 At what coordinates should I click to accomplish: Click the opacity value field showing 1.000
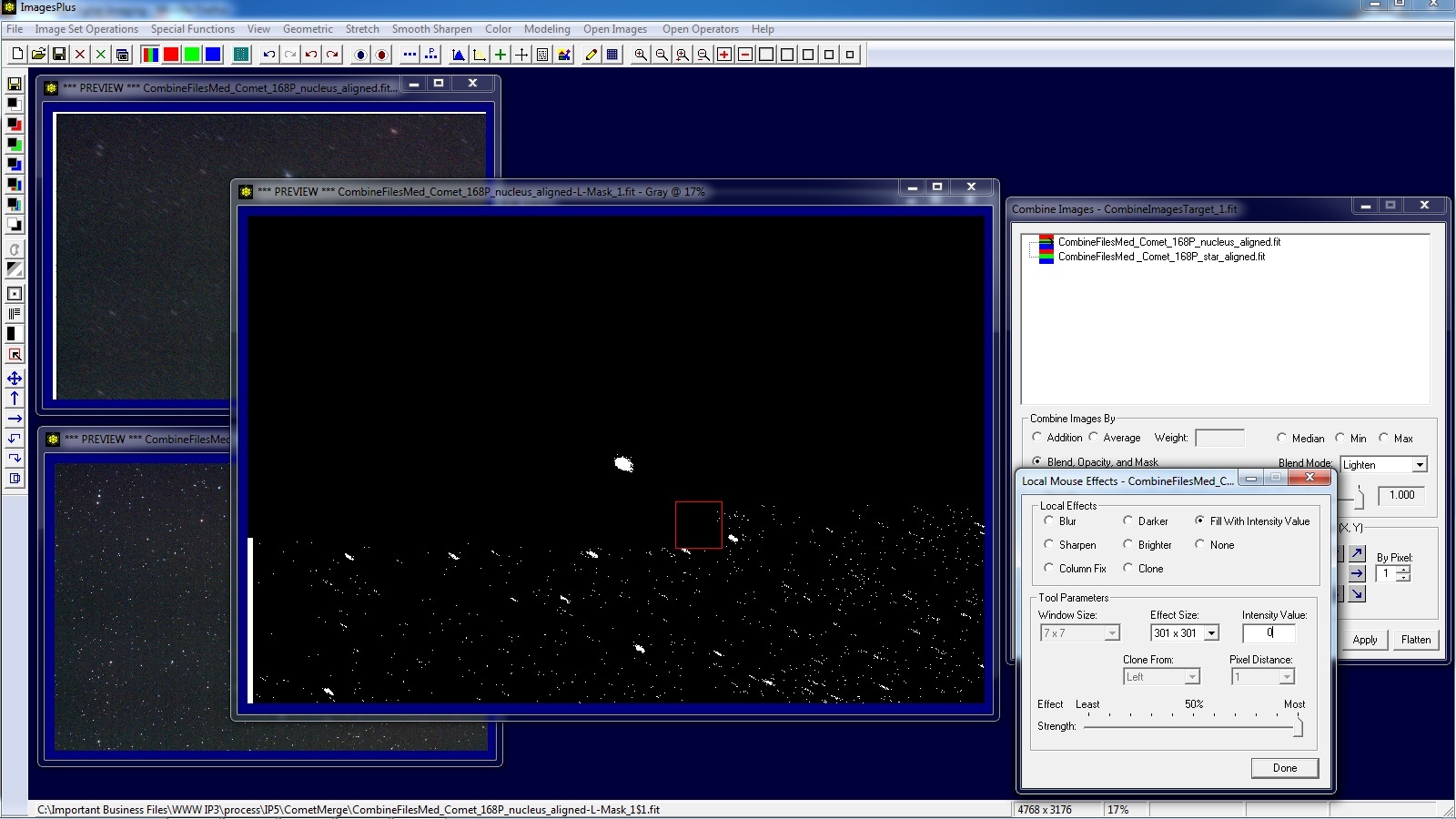(1402, 496)
